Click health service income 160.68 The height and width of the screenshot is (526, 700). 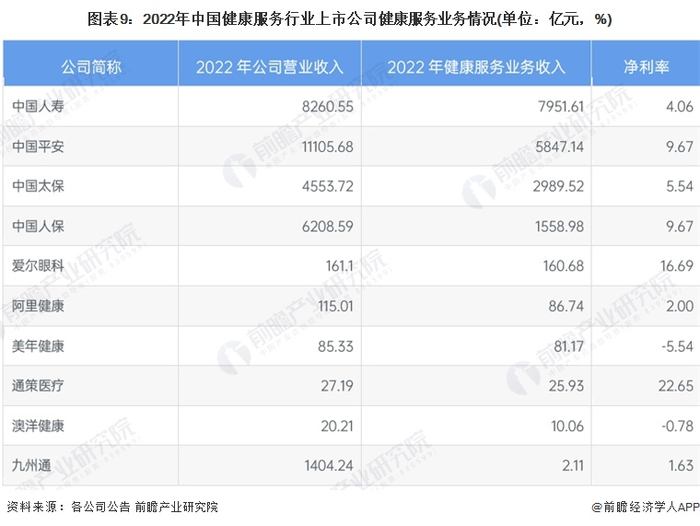pos(563,266)
